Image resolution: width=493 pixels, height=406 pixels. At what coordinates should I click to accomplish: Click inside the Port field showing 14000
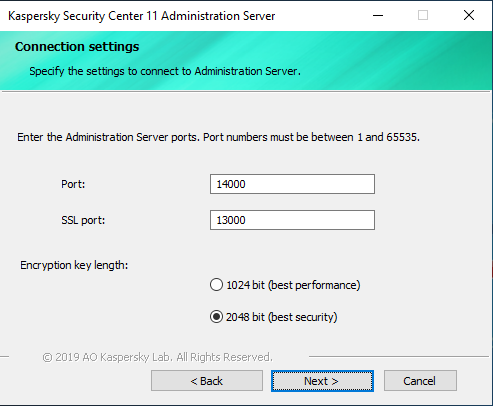pos(292,184)
